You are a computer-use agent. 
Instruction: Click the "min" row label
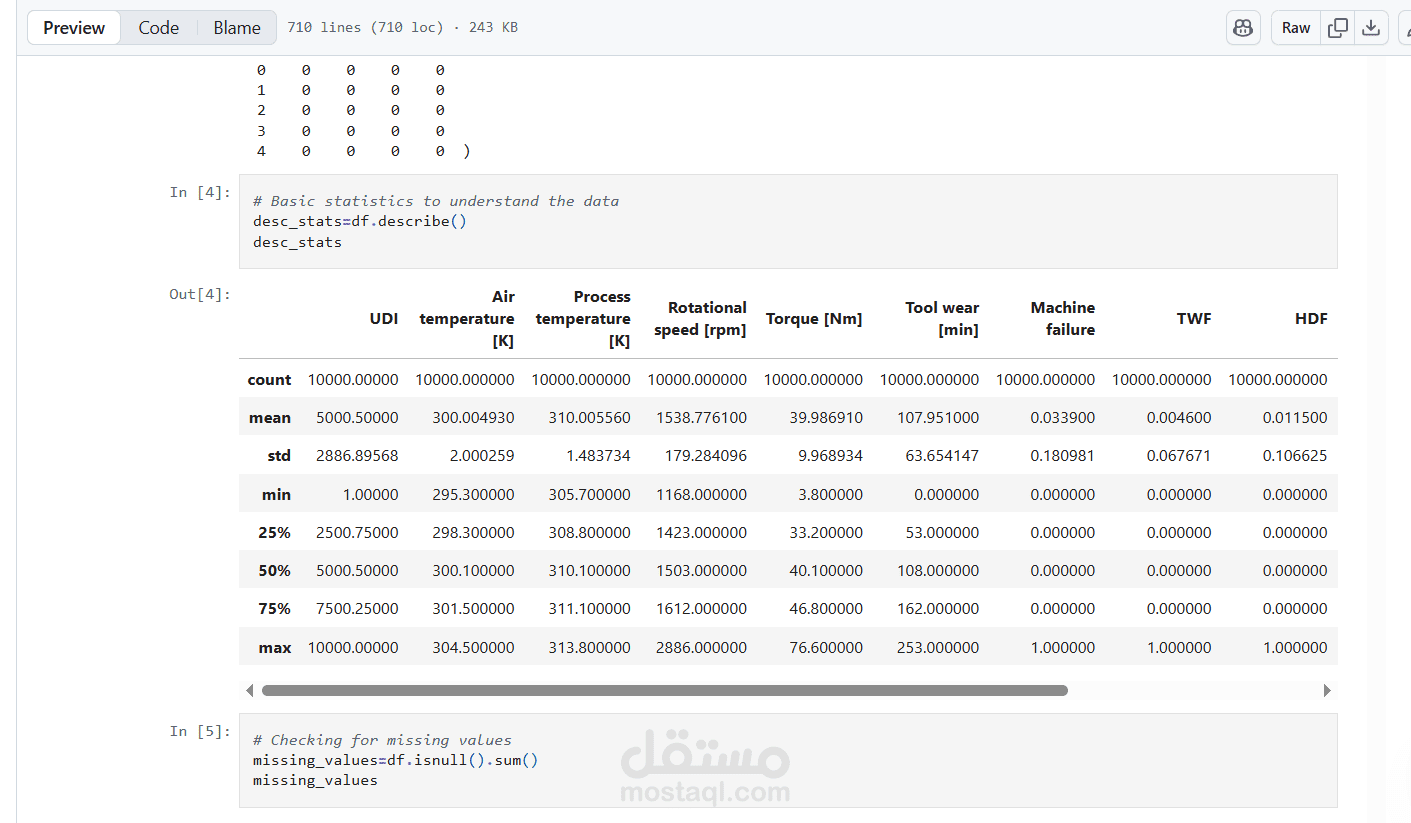click(277, 494)
